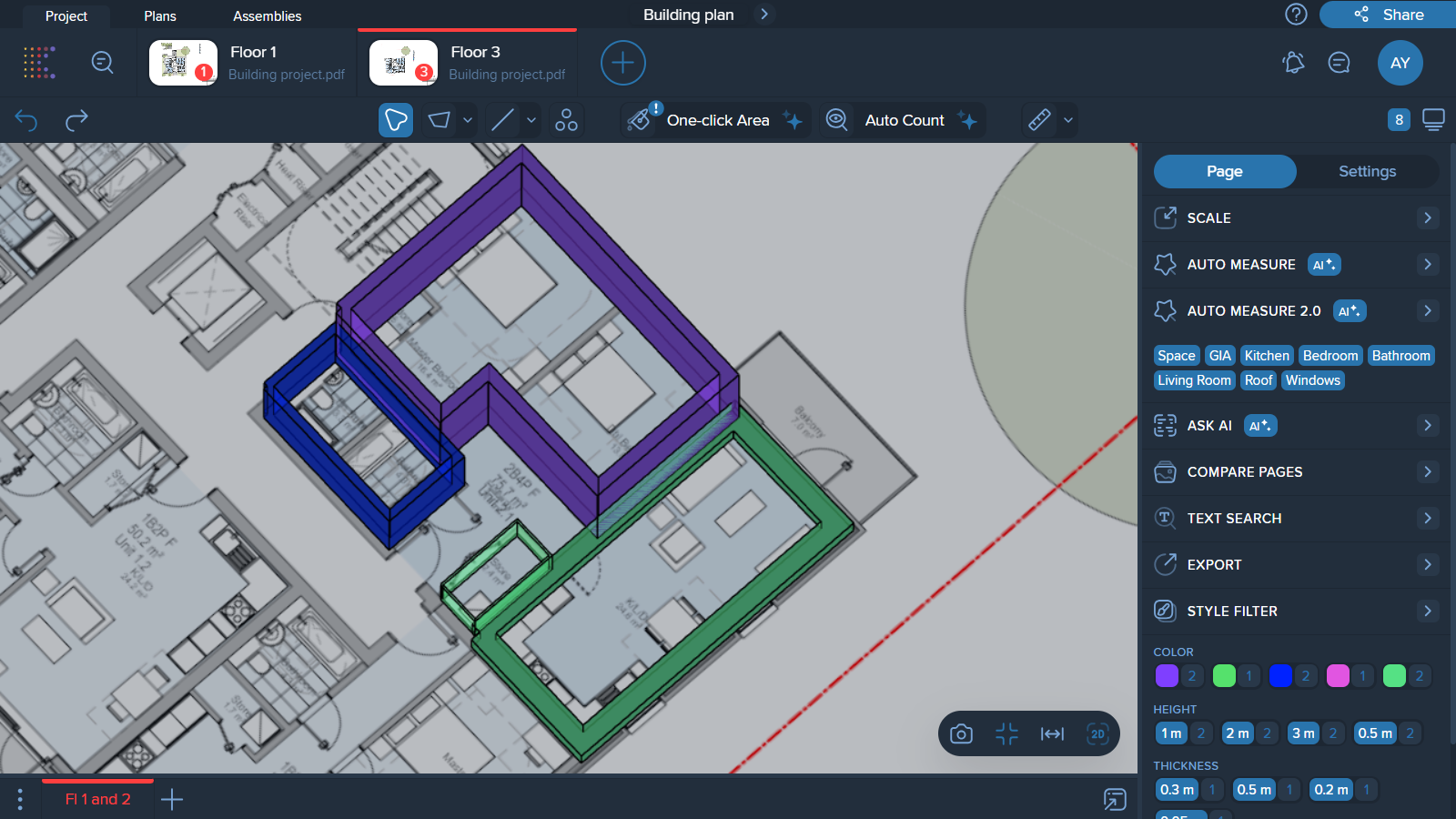1456x819 pixels.
Task: Toggle the Kitchen tag filter
Action: [x=1267, y=356]
